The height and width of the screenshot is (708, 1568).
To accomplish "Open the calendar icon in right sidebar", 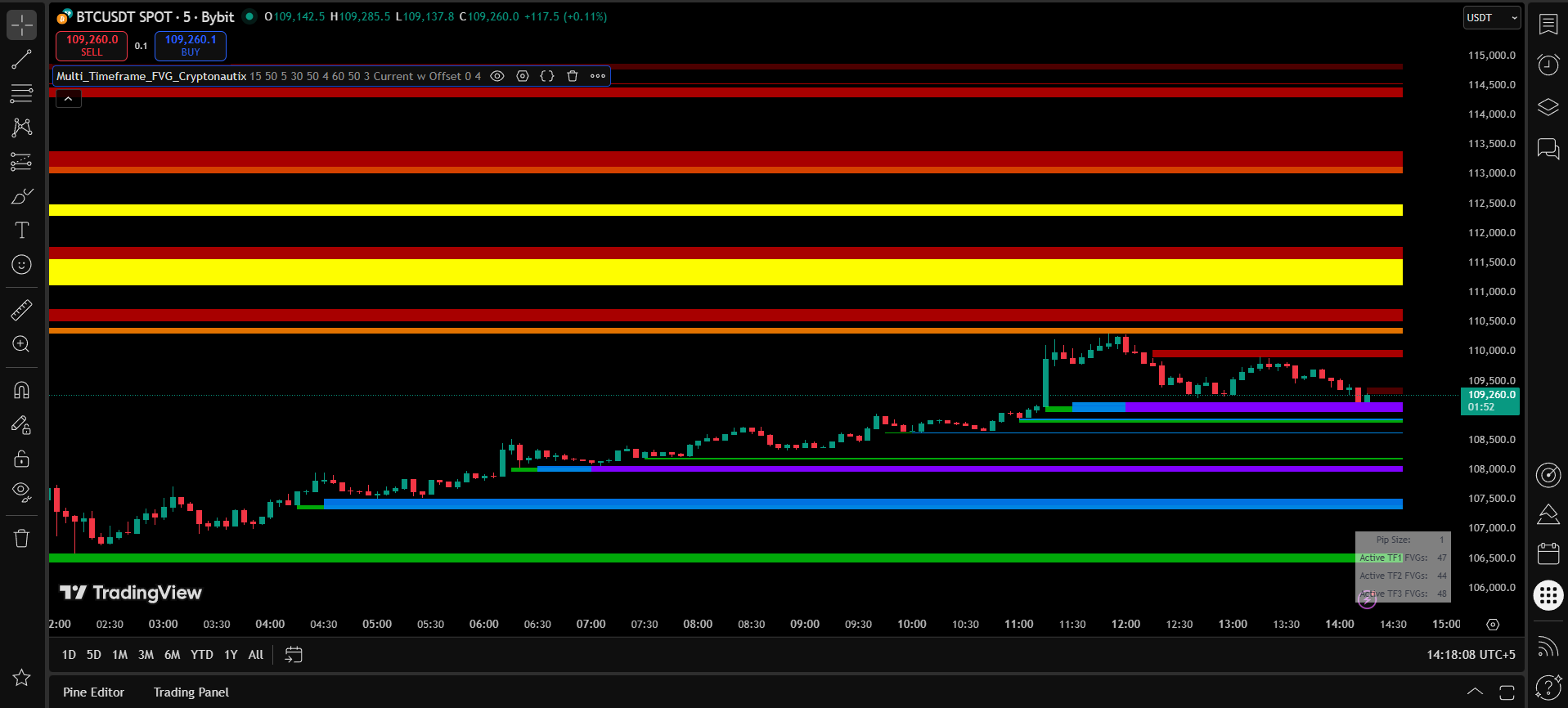I will pyautogui.click(x=1548, y=553).
